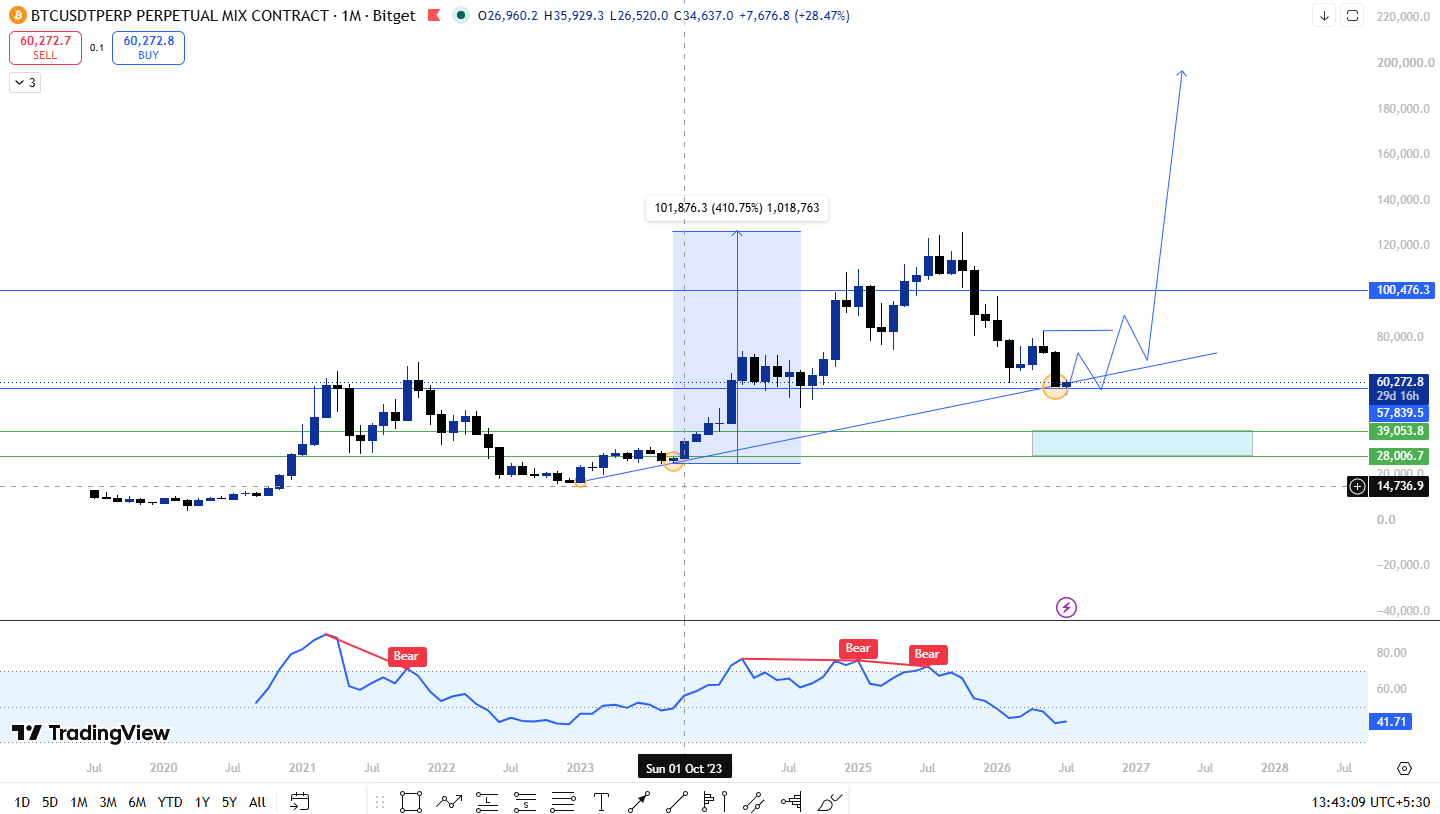Click the red flag symbol marker
The height and width of the screenshot is (814, 1440).
coord(433,16)
